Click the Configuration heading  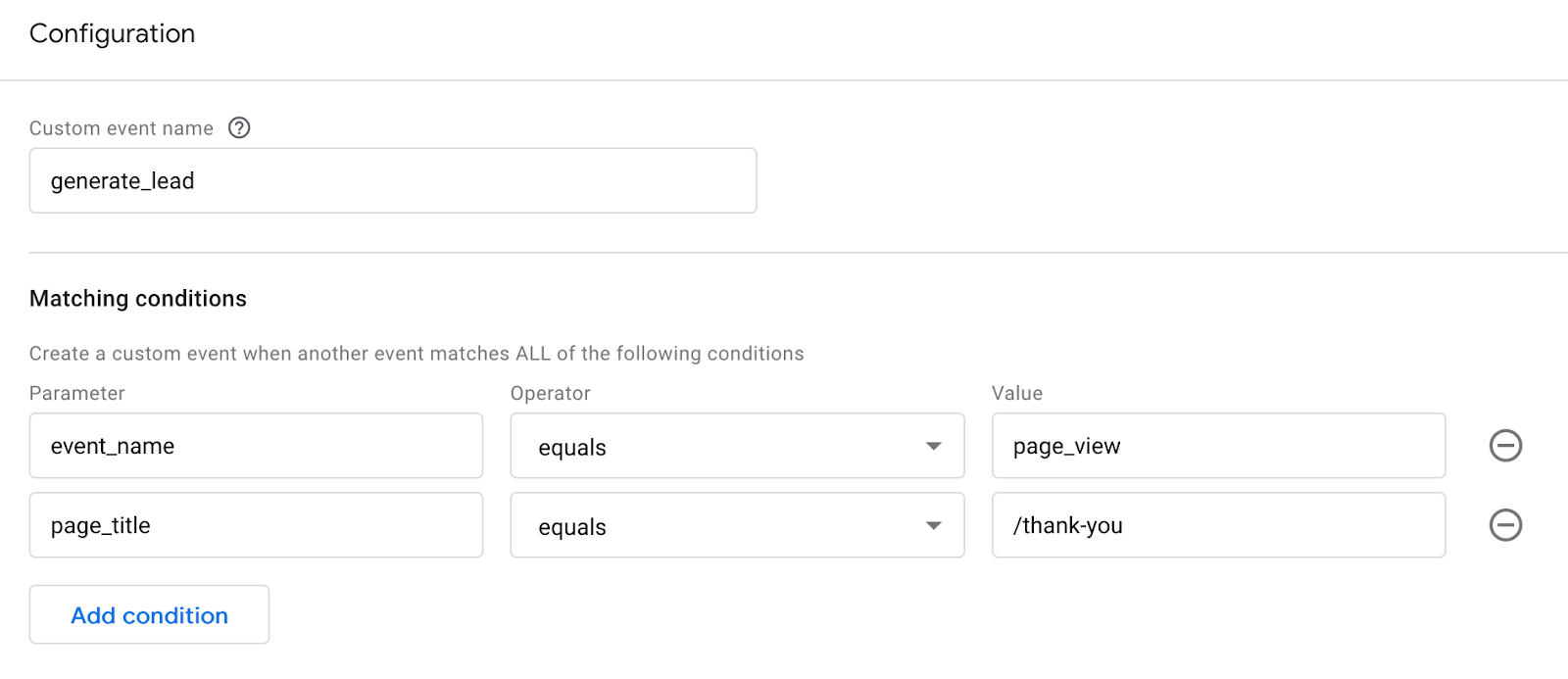pos(113,34)
